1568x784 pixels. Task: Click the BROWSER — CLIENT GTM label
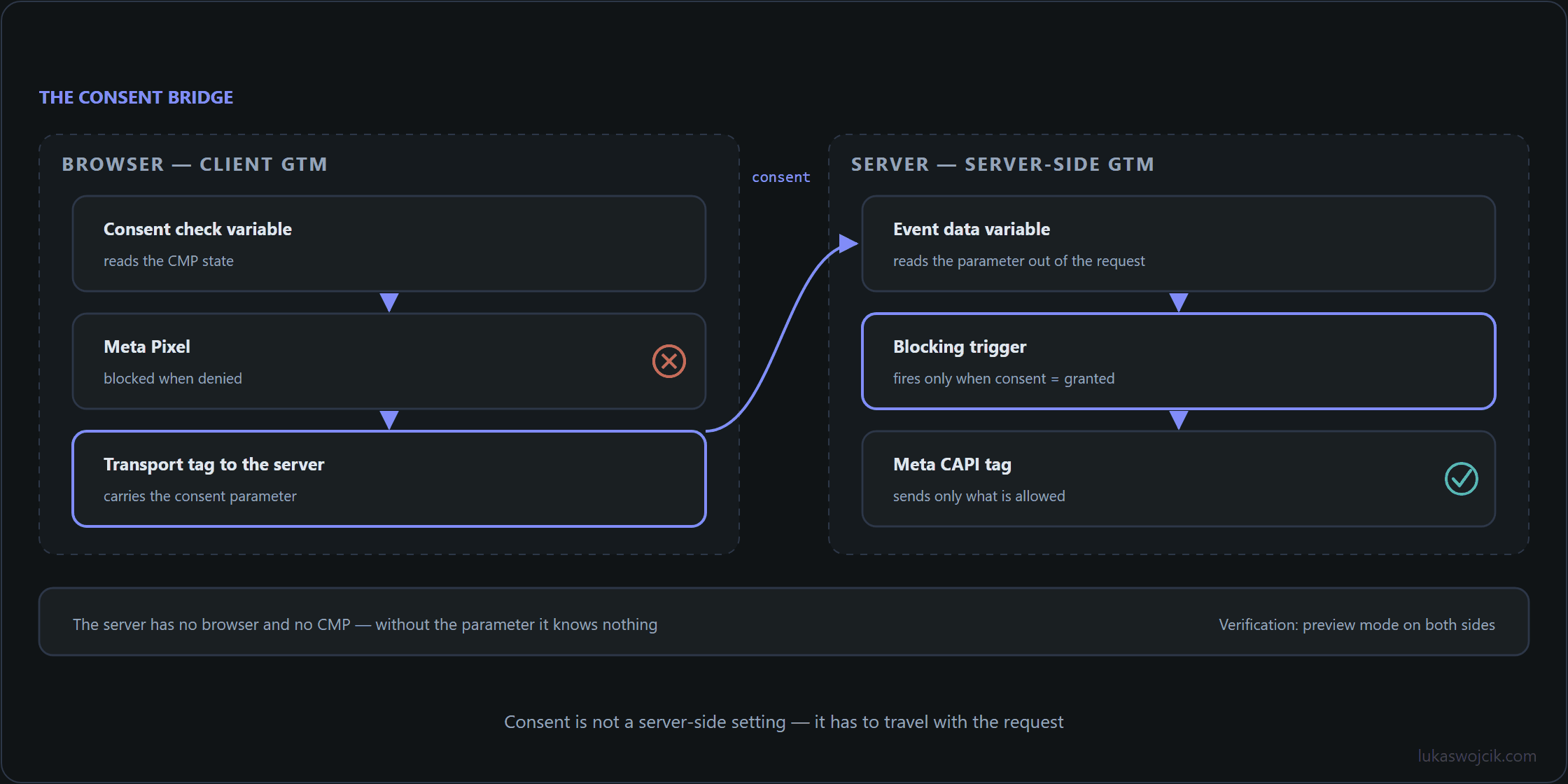click(195, 164)
